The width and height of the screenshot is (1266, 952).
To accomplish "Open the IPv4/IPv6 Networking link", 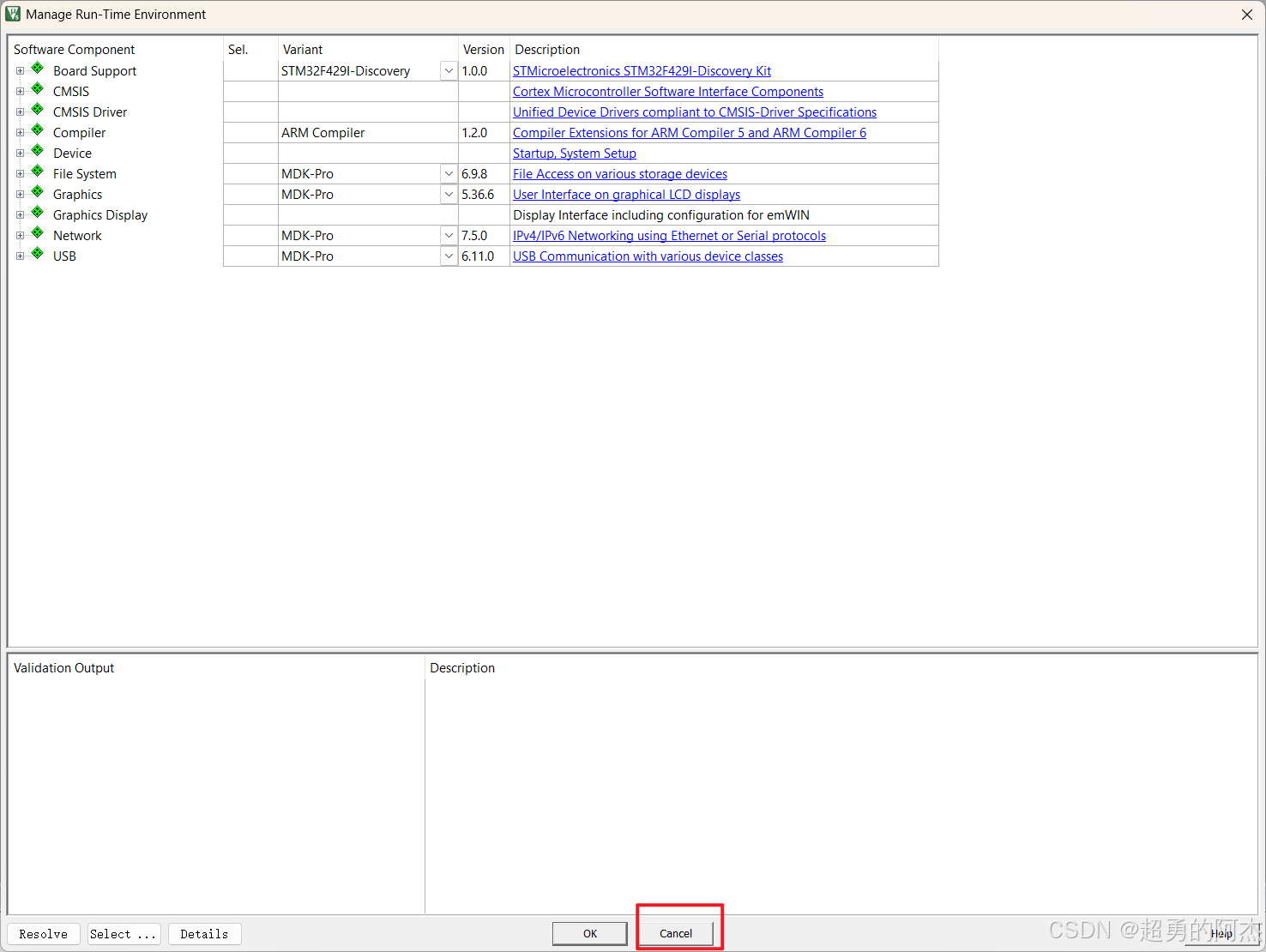I will (x=669, y=236).
